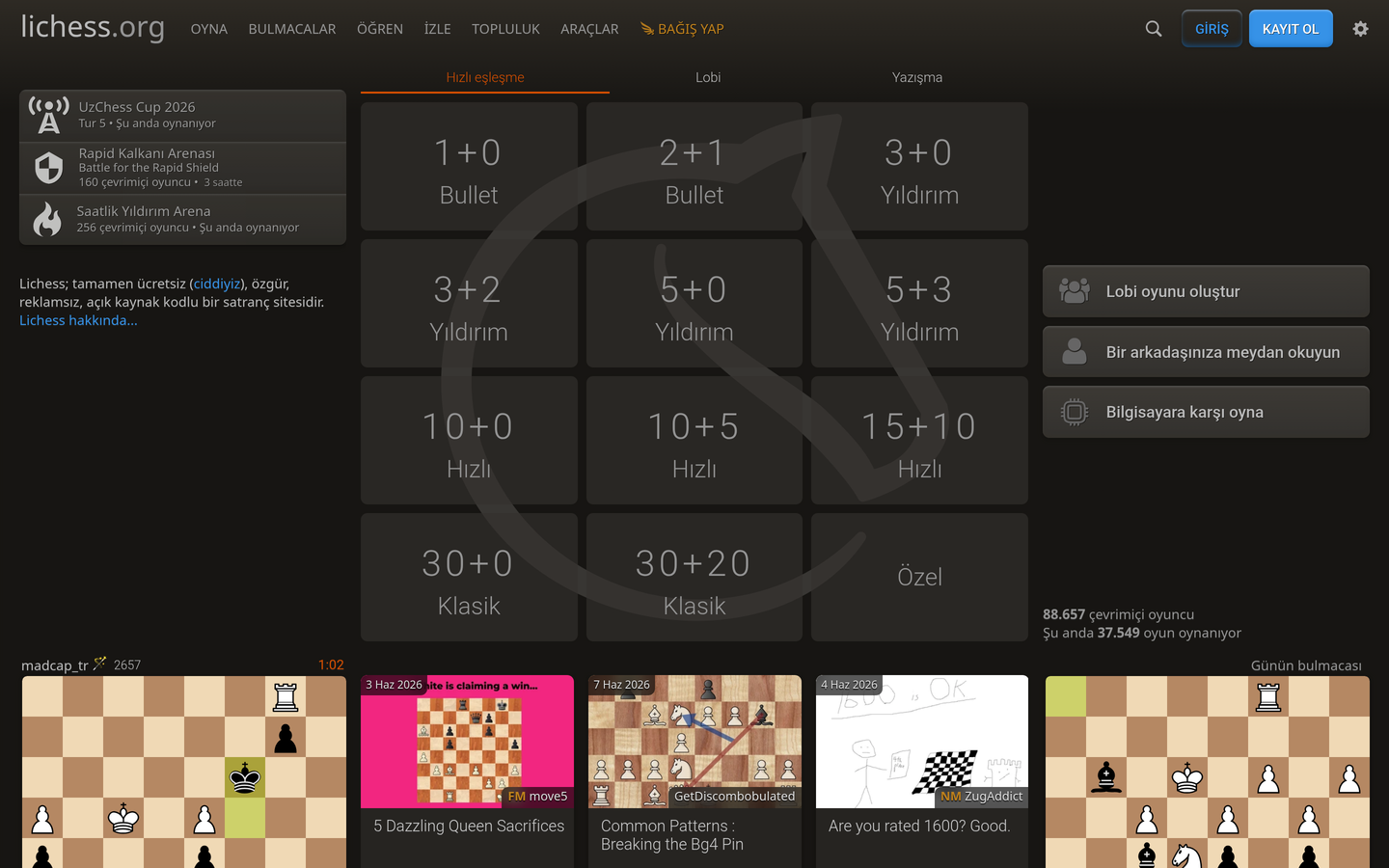Open Saatlik Yıldırım Arena tournament
Screen dimensions: 1389x868
pyautogui.click(x=182, y=219)
